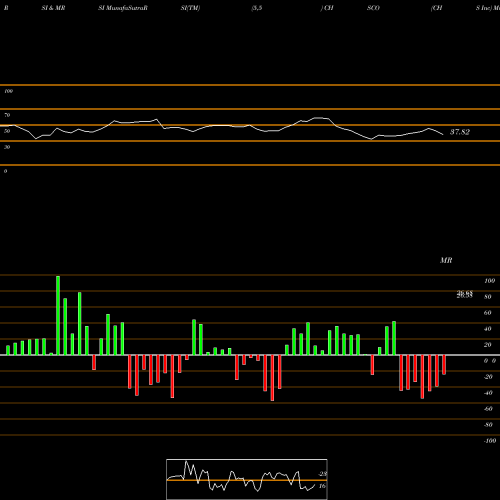Click the -60 label on MR axis

point(488,409)
